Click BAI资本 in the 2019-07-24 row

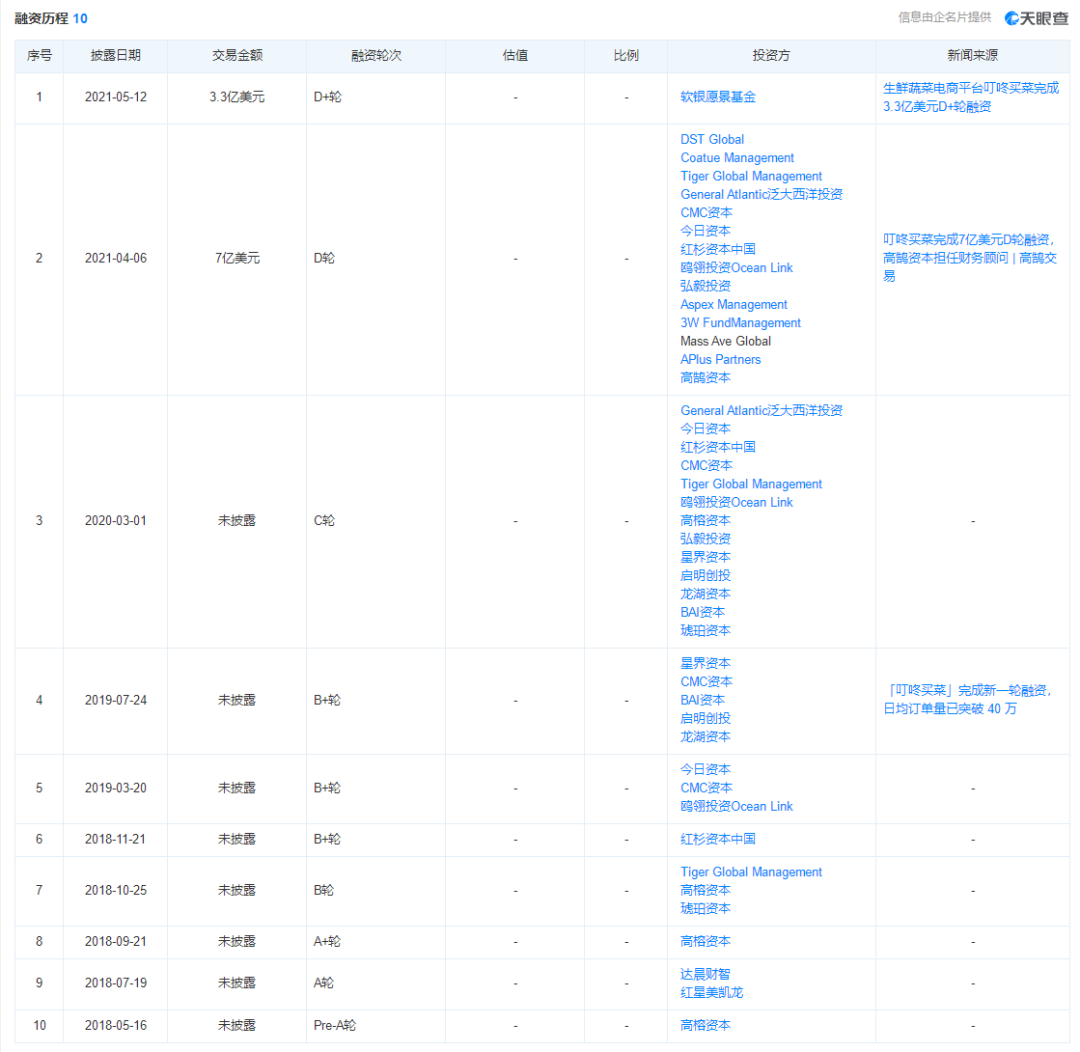703,700
